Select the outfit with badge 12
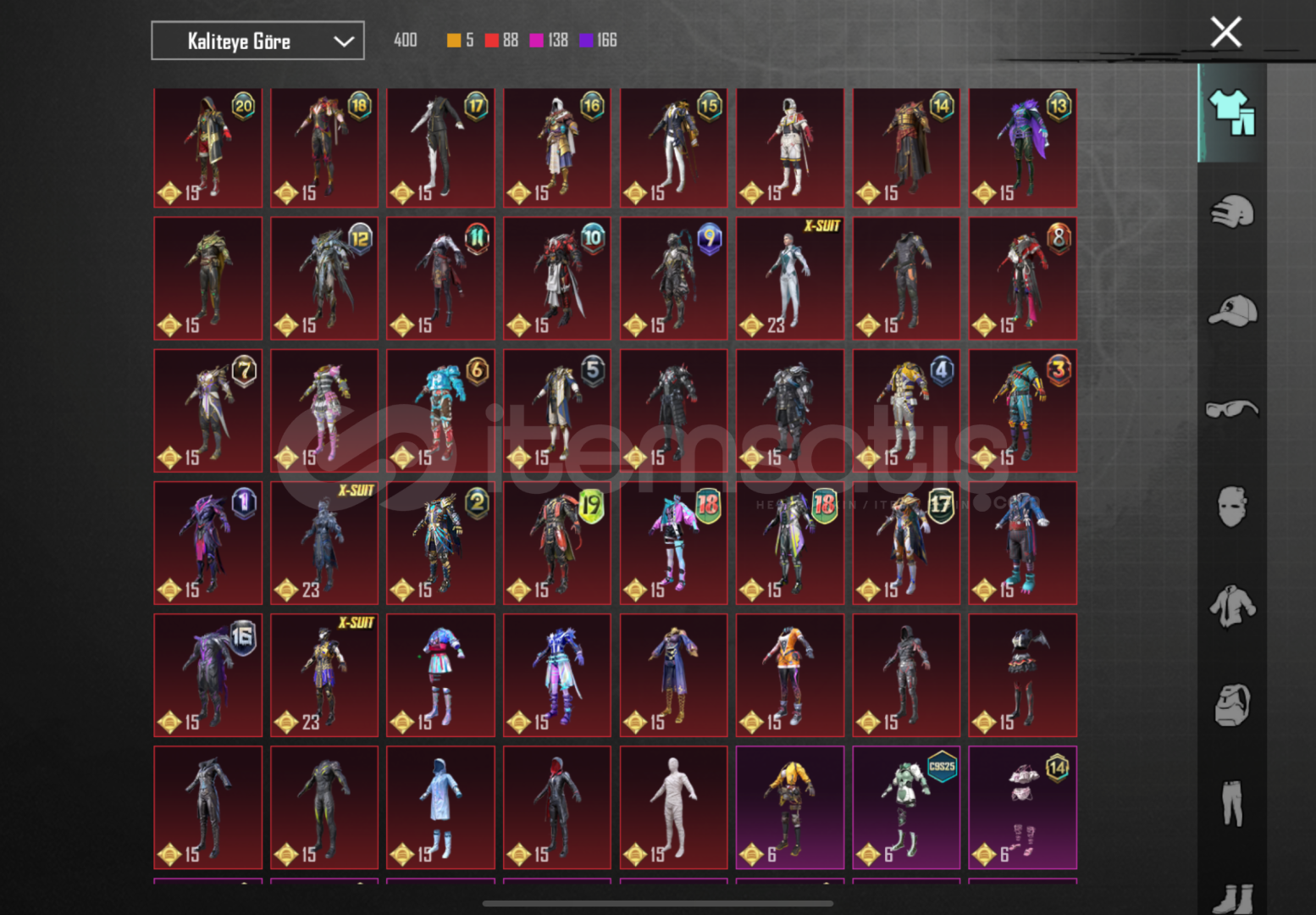 tap(324, 279)
